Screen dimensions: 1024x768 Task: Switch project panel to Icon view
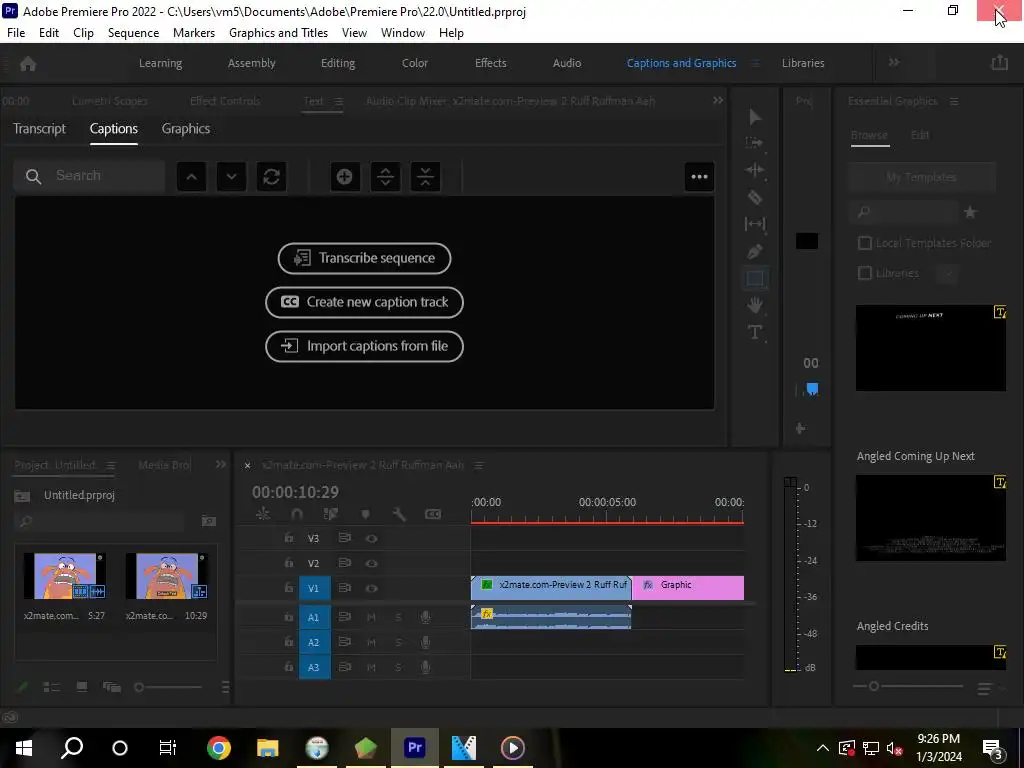coord(82,687)
